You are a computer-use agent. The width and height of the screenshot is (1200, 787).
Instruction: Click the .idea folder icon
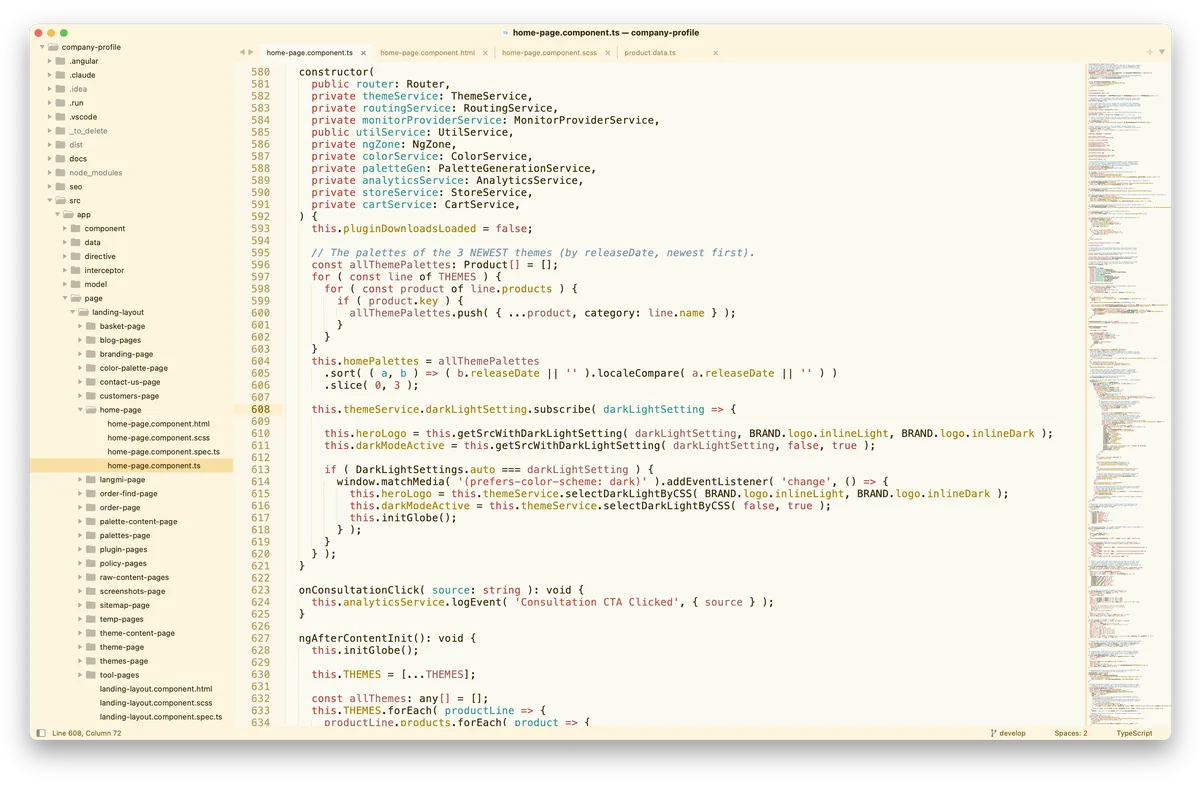pyautogui.click(x=60, y=89)
